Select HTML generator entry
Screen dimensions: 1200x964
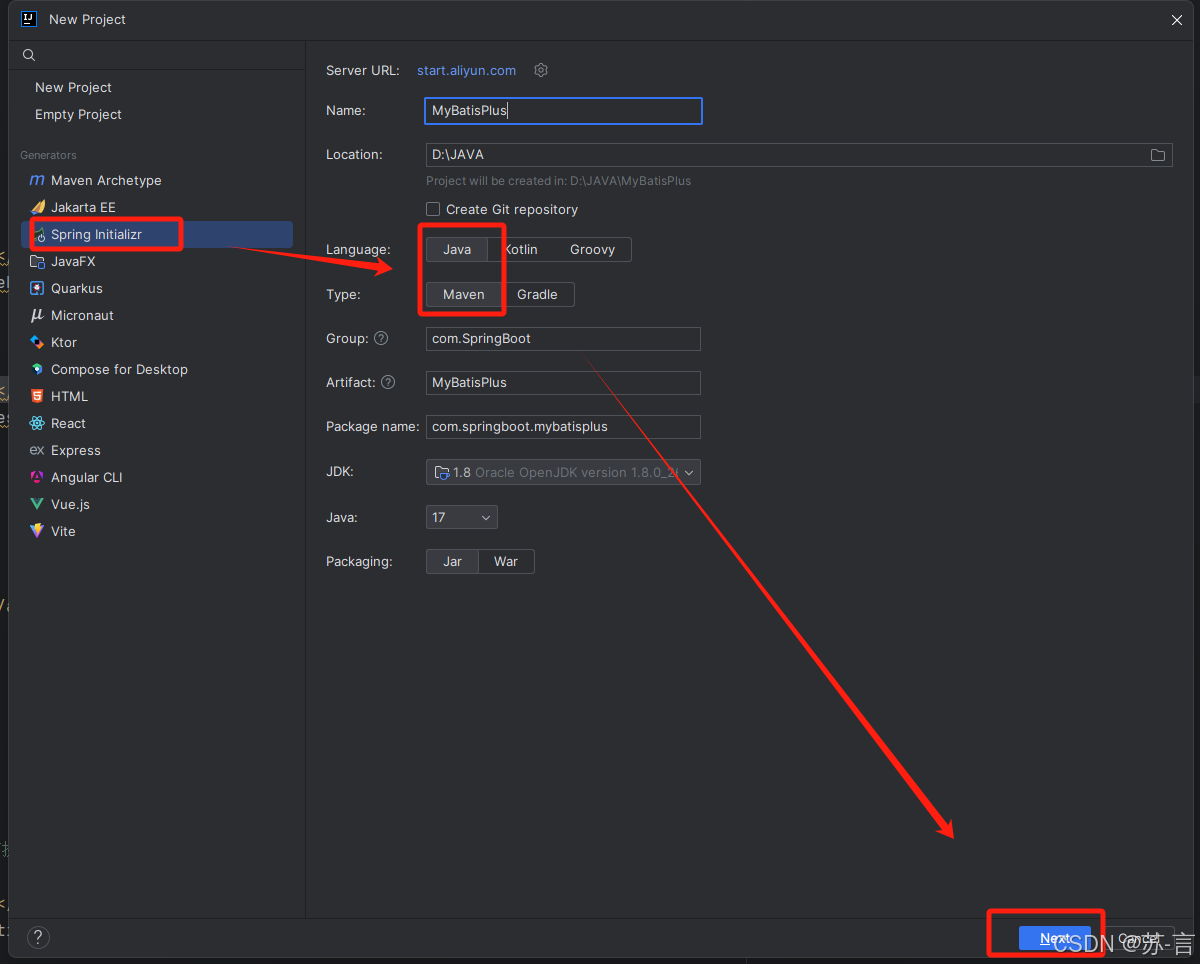[x=69, y=396]
